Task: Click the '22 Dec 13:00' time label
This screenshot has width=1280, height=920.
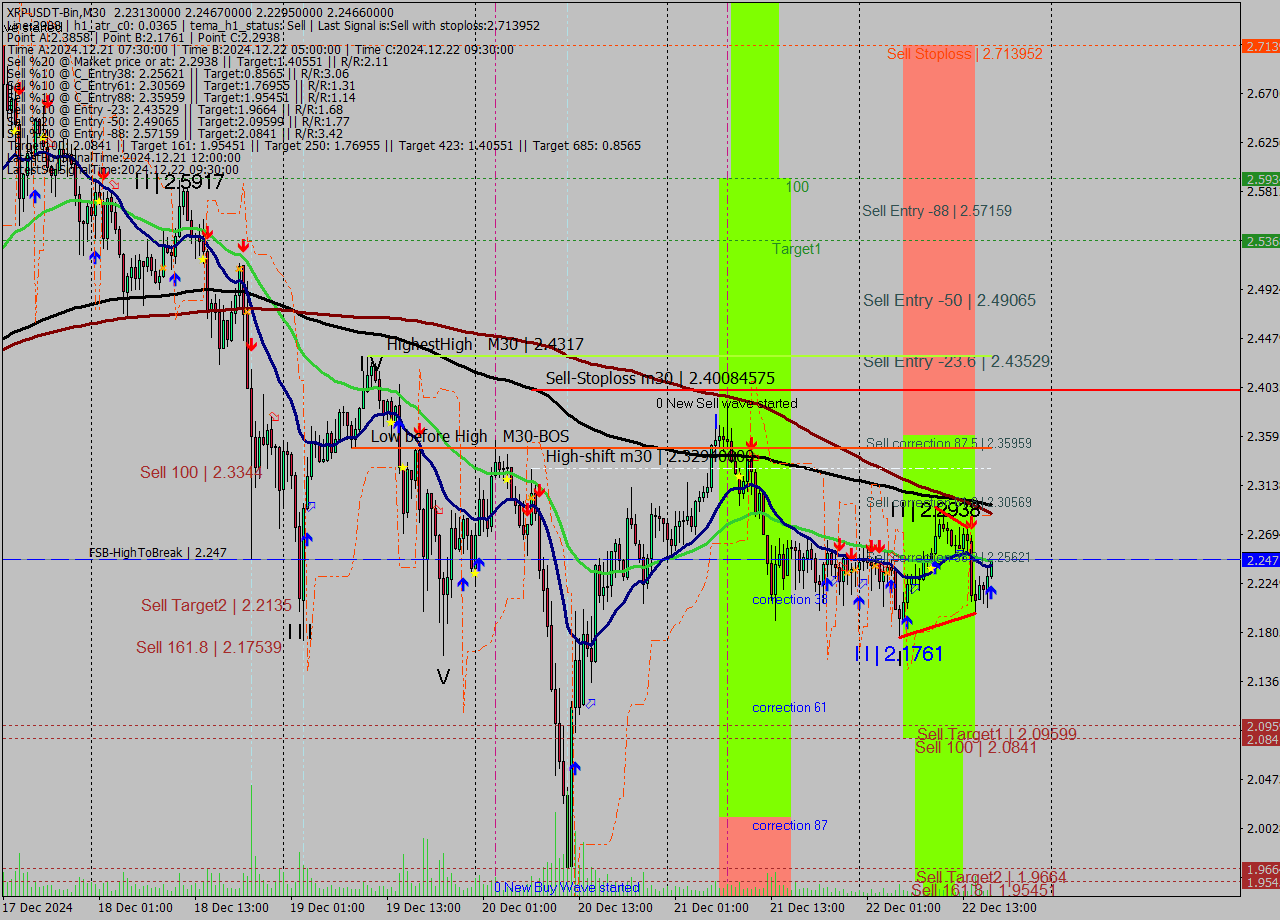Action: 999,908
